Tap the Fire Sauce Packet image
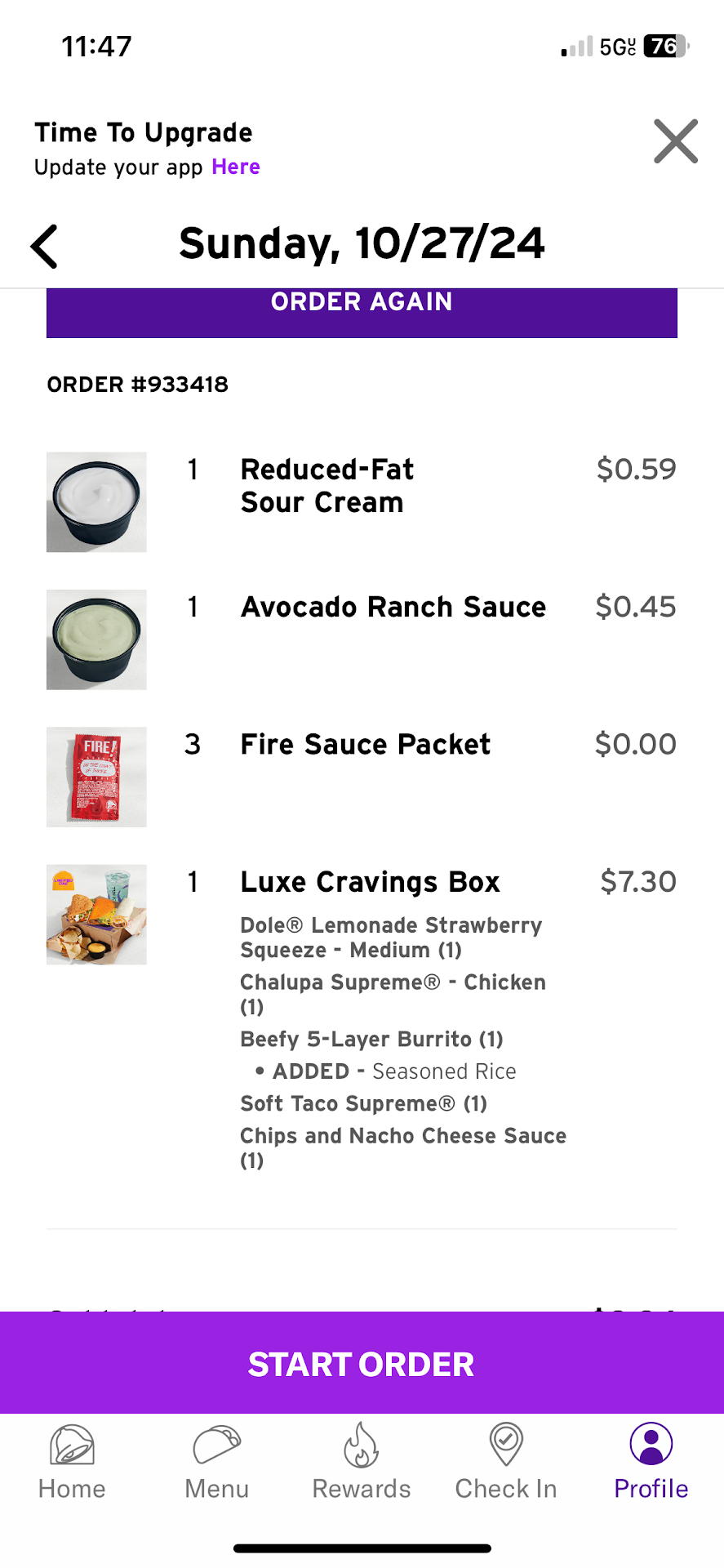This screenshot has width=724, height=1568. pos(96,777)
